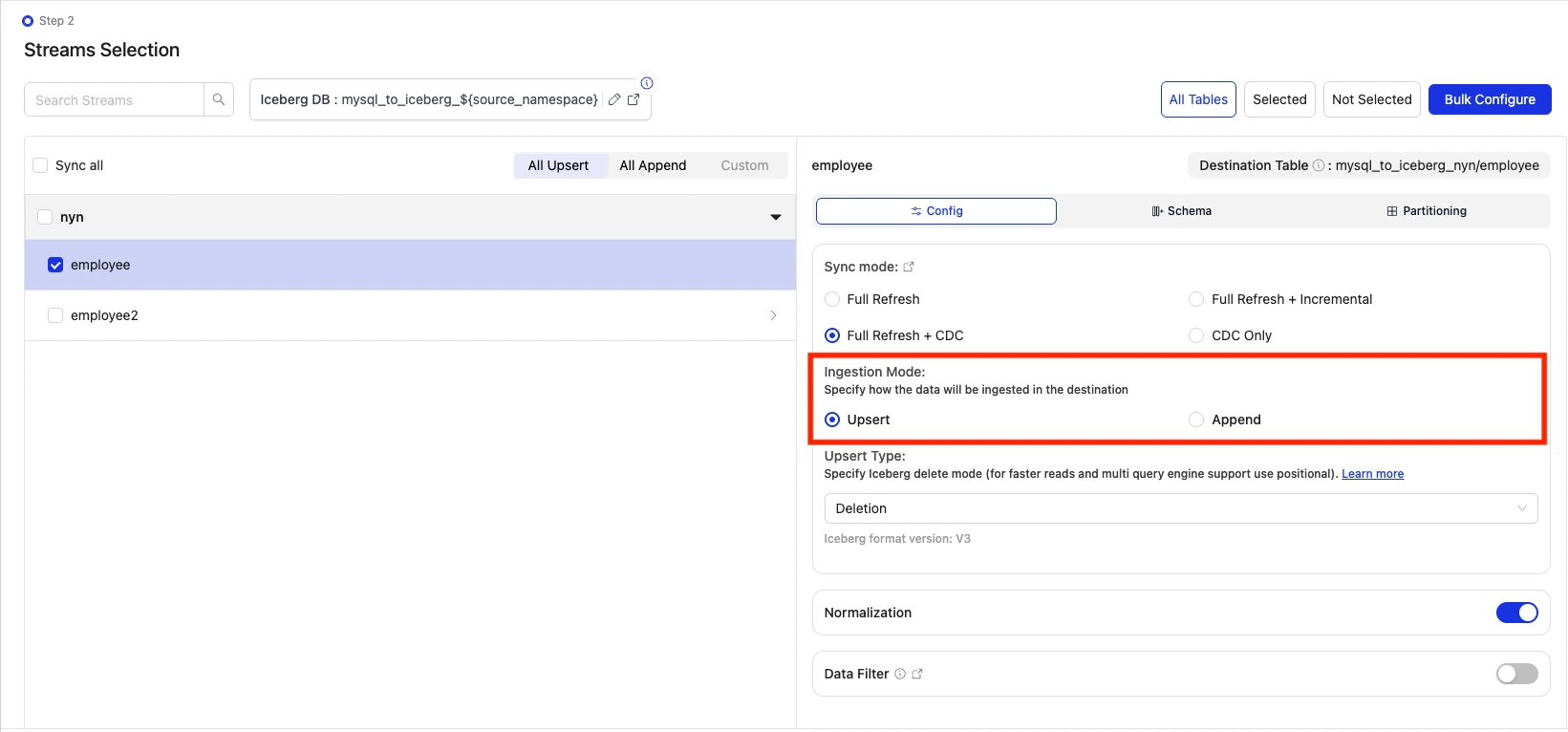The width and height of the screenshot is (1568, 732).
Task: Open the Upsert Type Deletion dropdown
Action: point(1181,508)
